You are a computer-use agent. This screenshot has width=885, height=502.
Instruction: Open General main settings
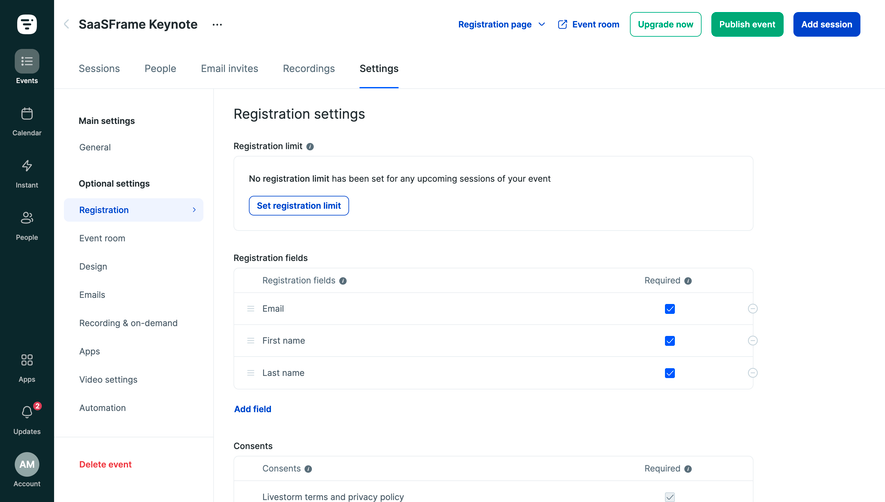tap(95, 147)
